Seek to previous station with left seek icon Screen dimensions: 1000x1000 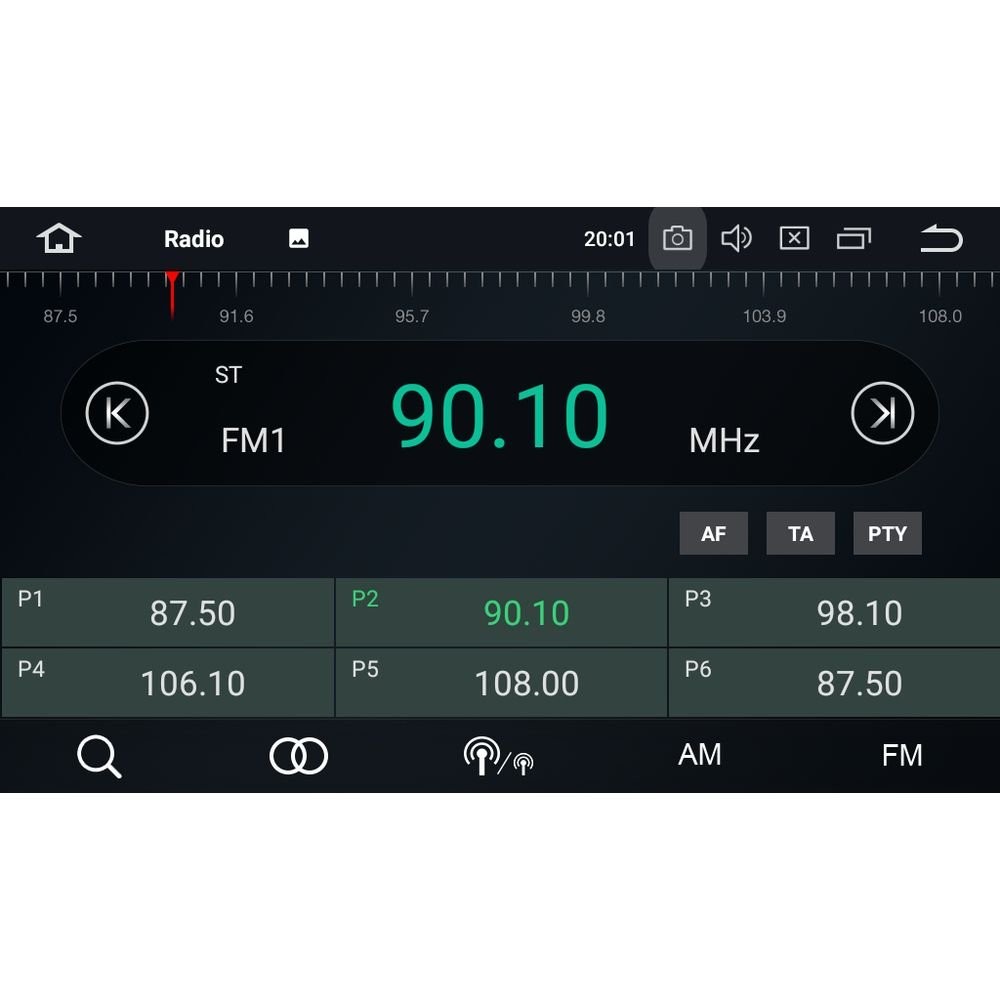pyautogui.click(x=116, y=412)
